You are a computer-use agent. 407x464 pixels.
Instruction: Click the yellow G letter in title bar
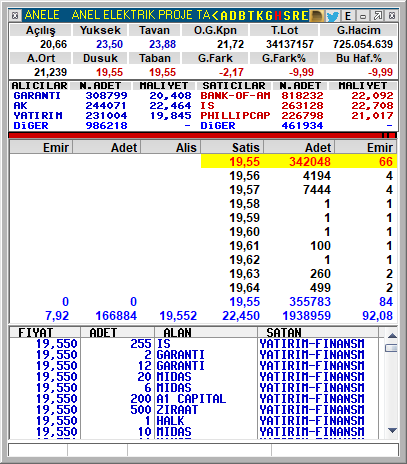click(269, 16)
